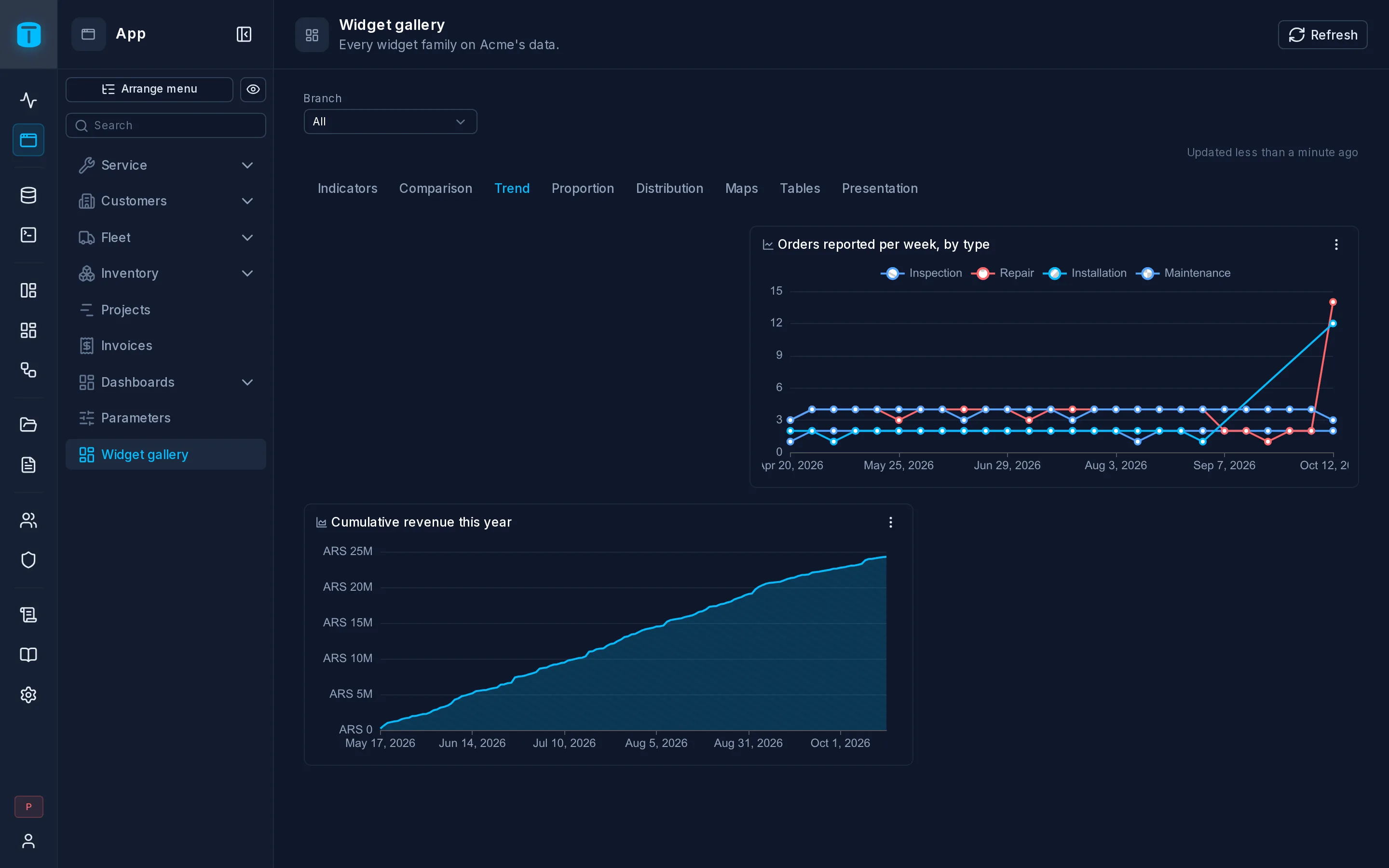
Task: Expand the Dashboards menu section
Action: click(x=166, y=382)
